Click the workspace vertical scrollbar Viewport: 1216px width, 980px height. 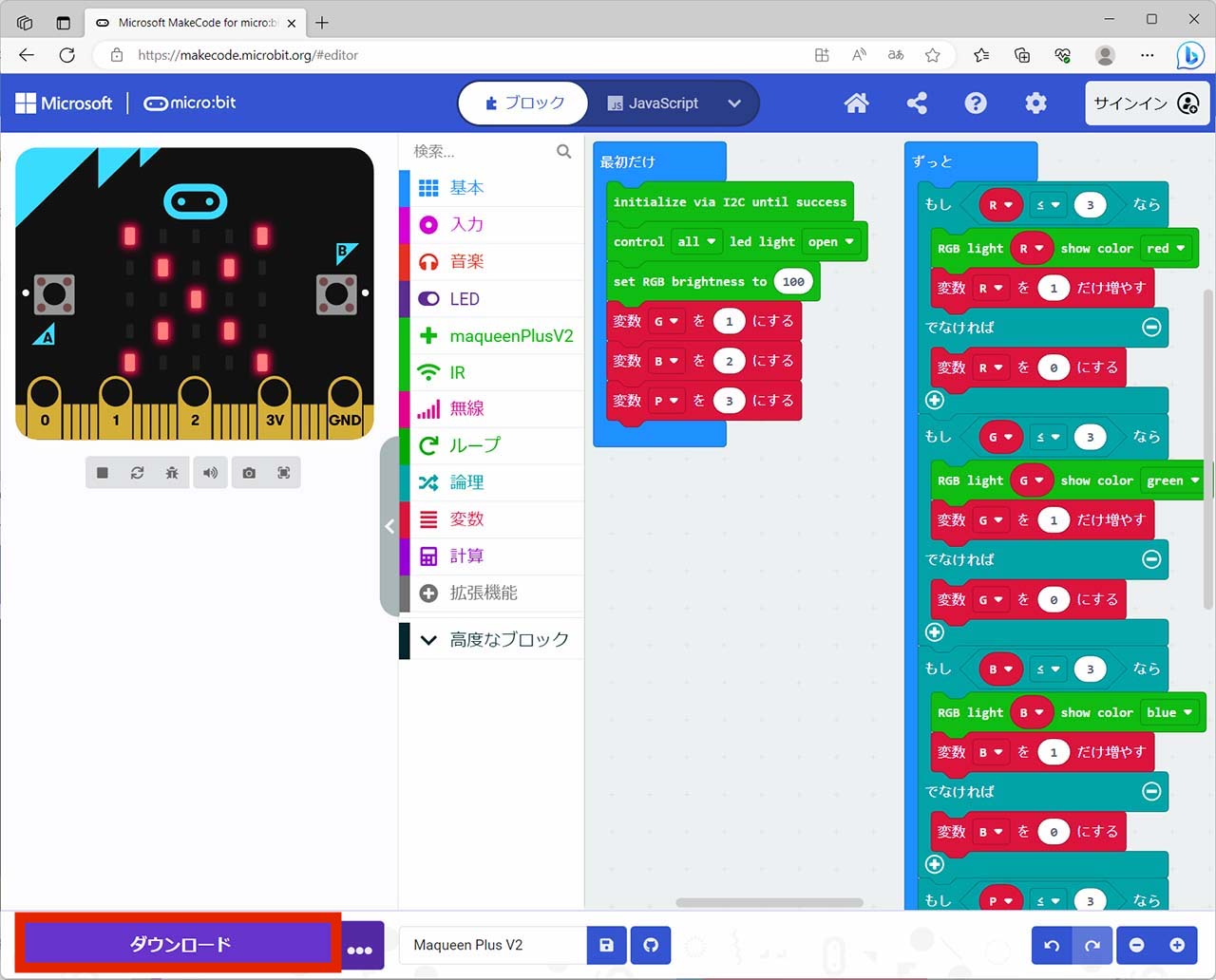1208,448
